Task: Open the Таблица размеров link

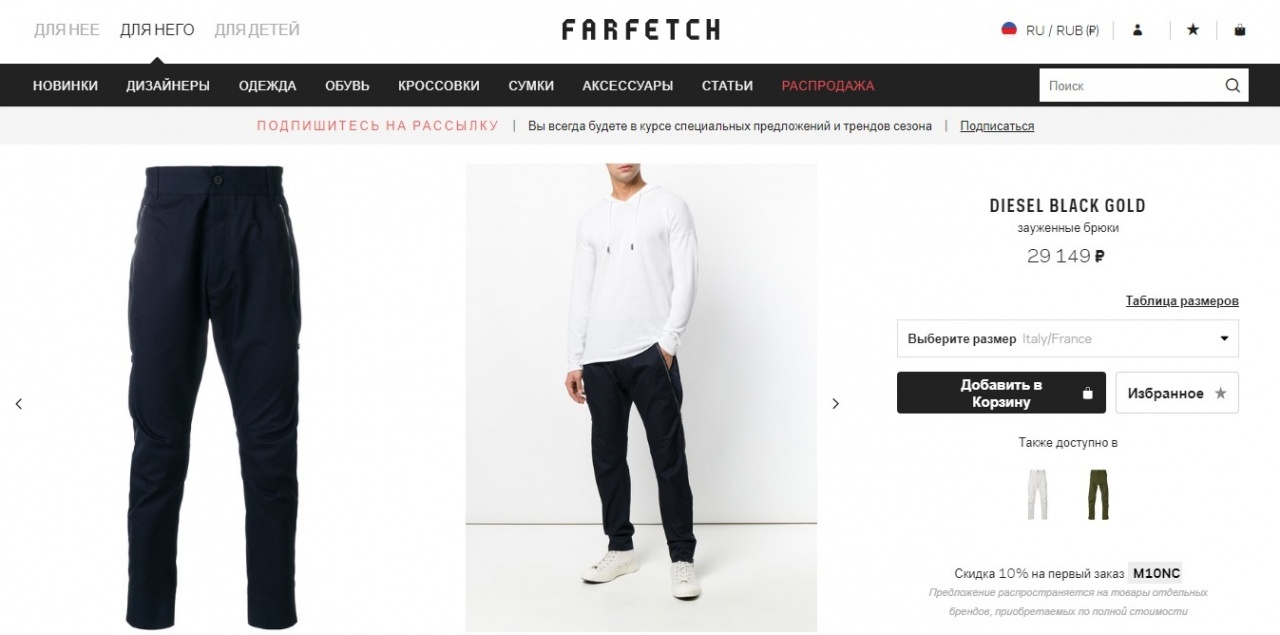Action: tap(1182, 301)
